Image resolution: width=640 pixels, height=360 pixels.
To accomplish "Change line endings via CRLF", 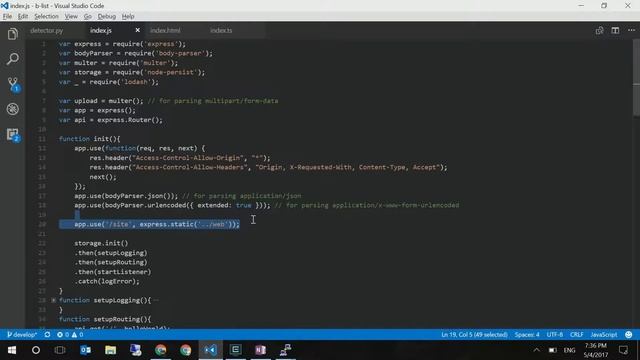I will [576, 335].
